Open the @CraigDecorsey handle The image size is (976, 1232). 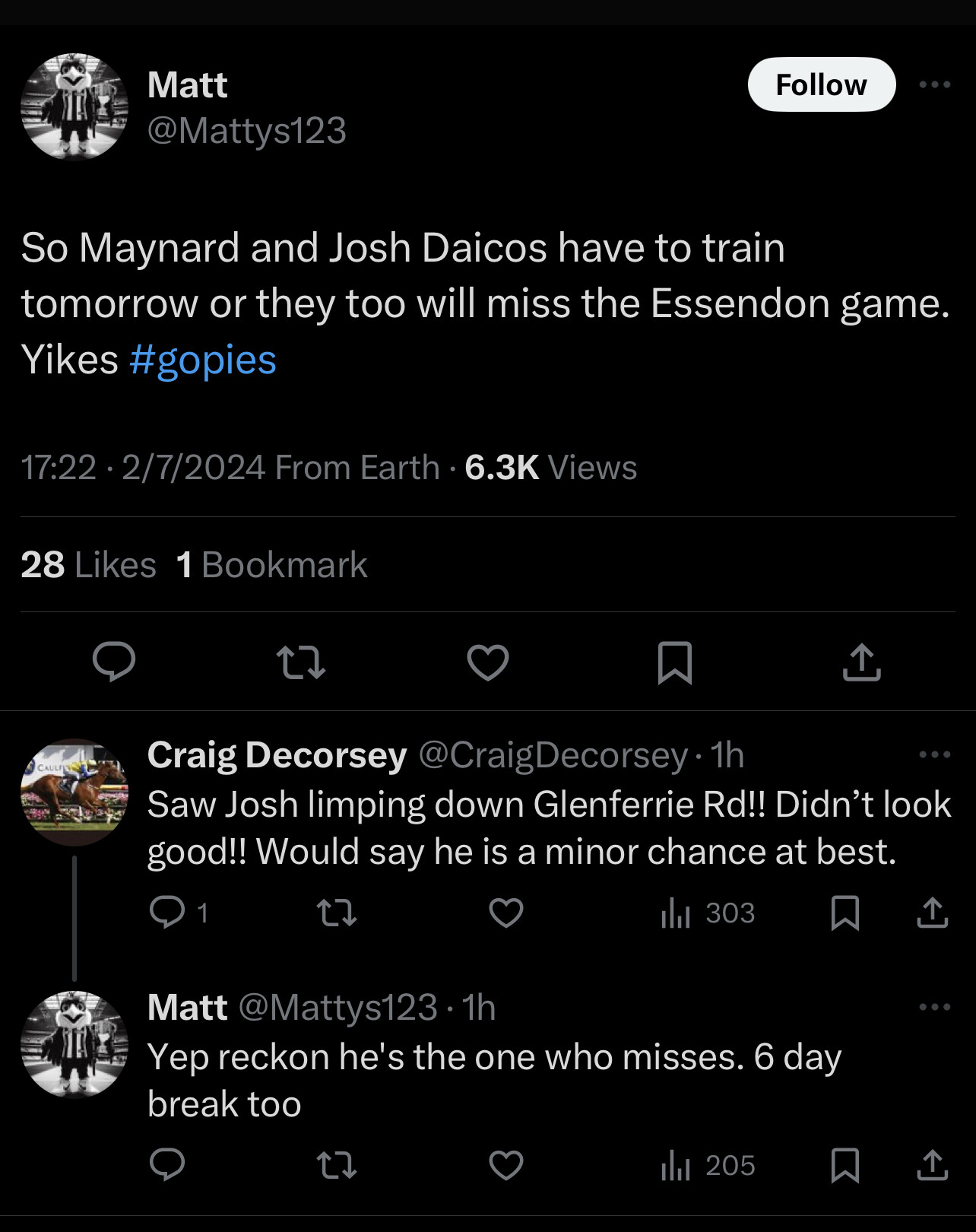(553, 754)
